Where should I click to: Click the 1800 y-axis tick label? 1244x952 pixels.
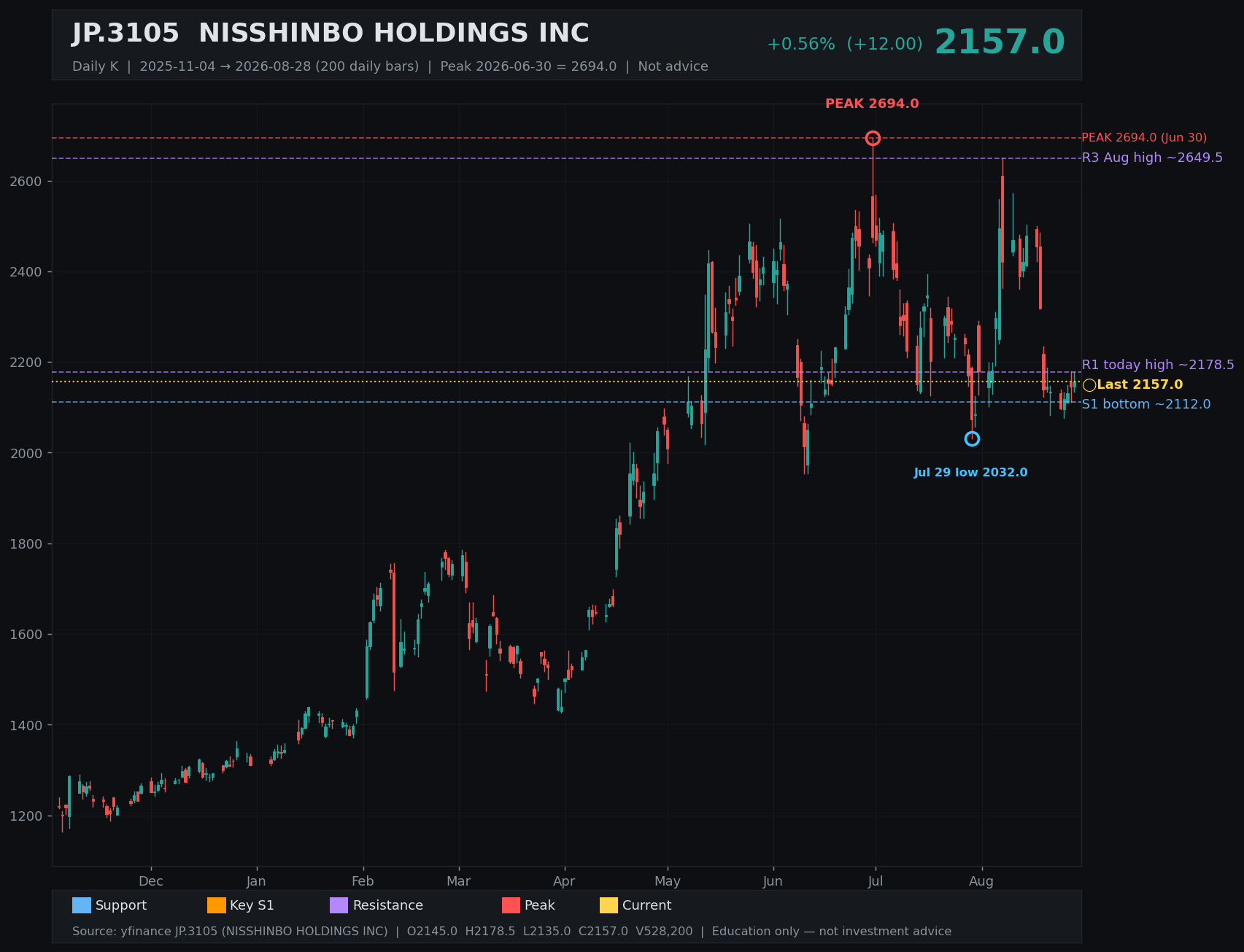tap(27, 544)
